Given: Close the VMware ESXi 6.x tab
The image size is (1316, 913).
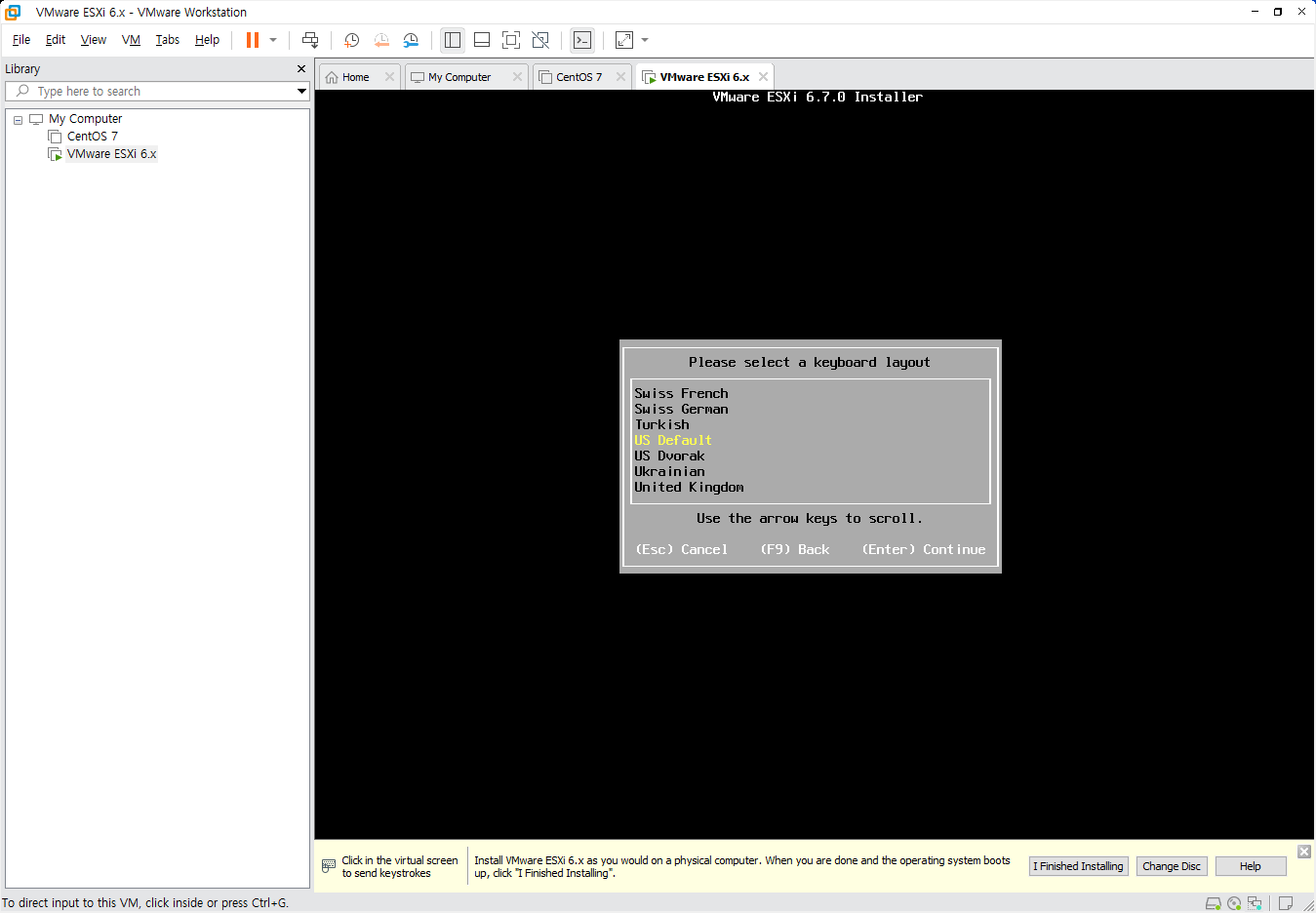Looking at the screenshot, I should pyautogui.click(x=763, y=77).
